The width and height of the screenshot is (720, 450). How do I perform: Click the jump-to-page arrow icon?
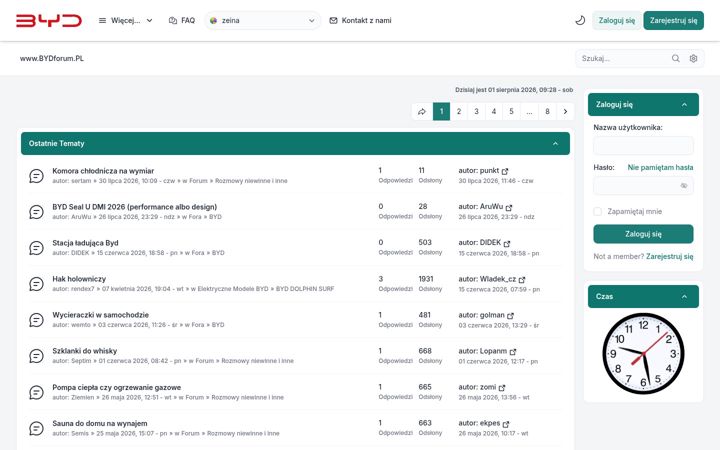422,112
